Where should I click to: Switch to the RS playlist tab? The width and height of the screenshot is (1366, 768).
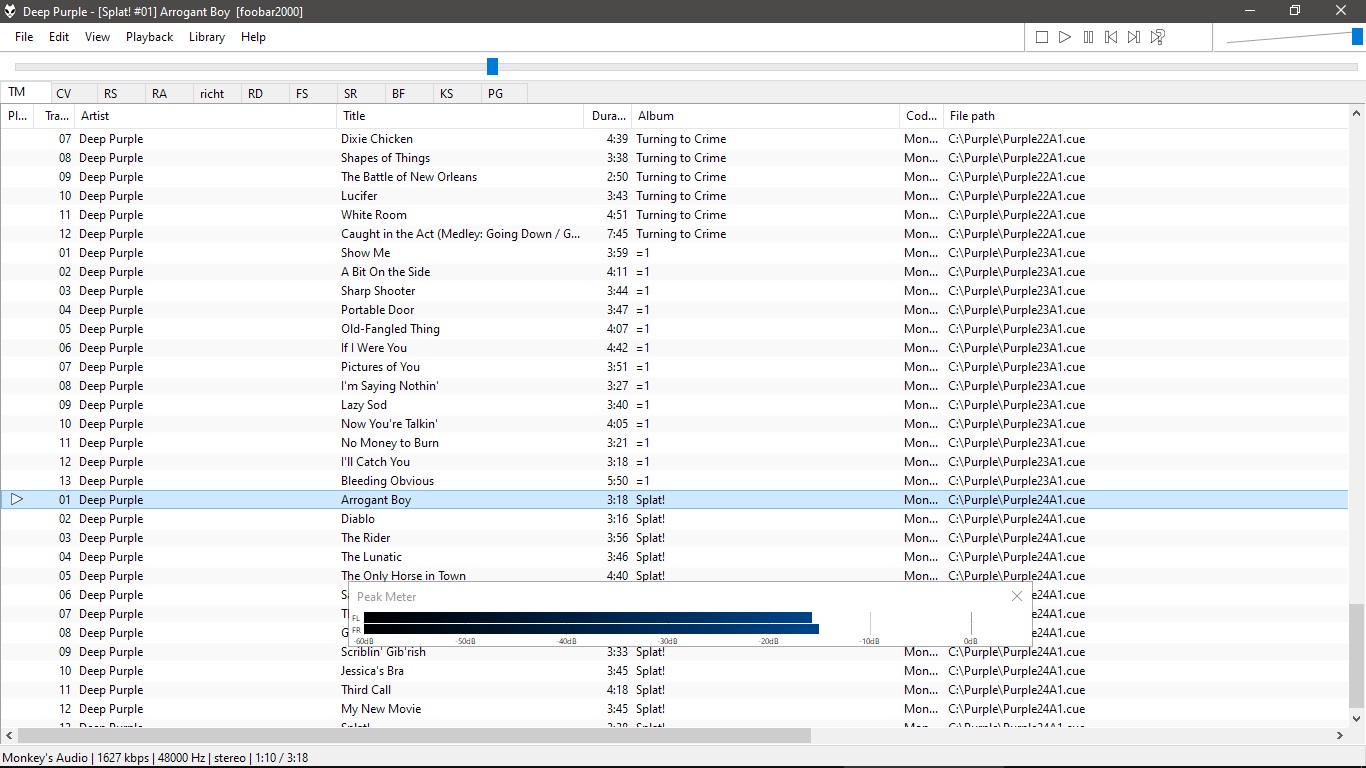coord(122,93)
